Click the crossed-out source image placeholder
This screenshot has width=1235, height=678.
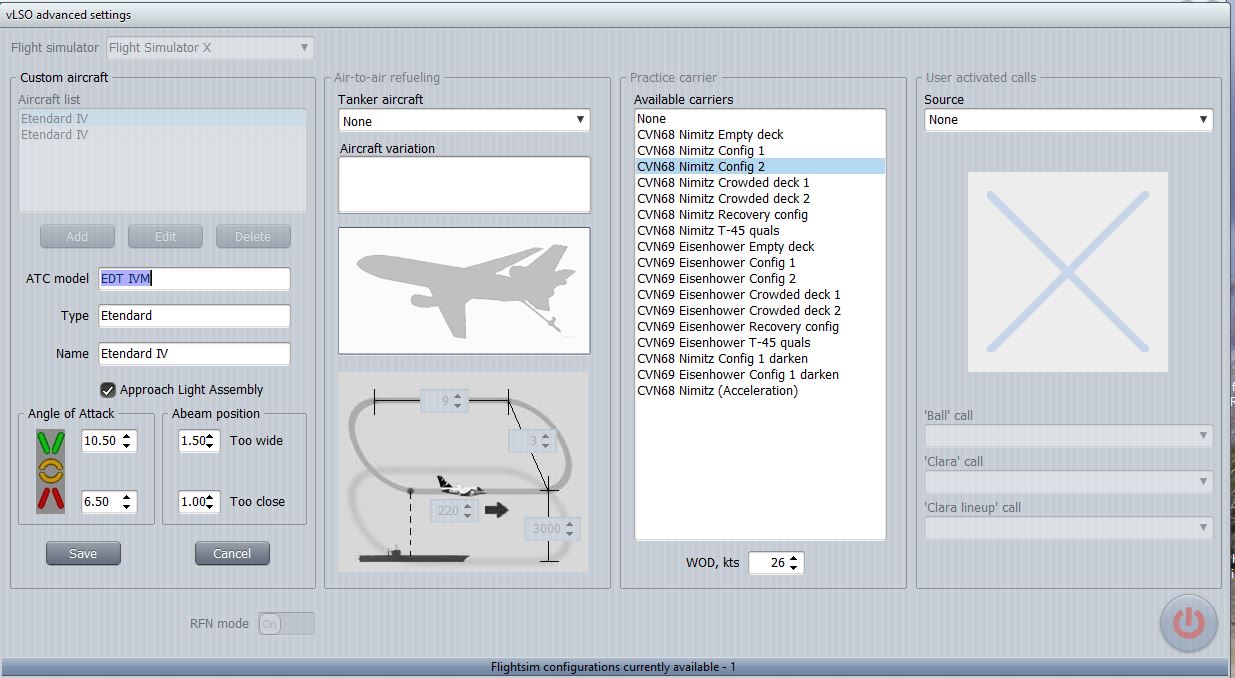(x=1067, y=272)
